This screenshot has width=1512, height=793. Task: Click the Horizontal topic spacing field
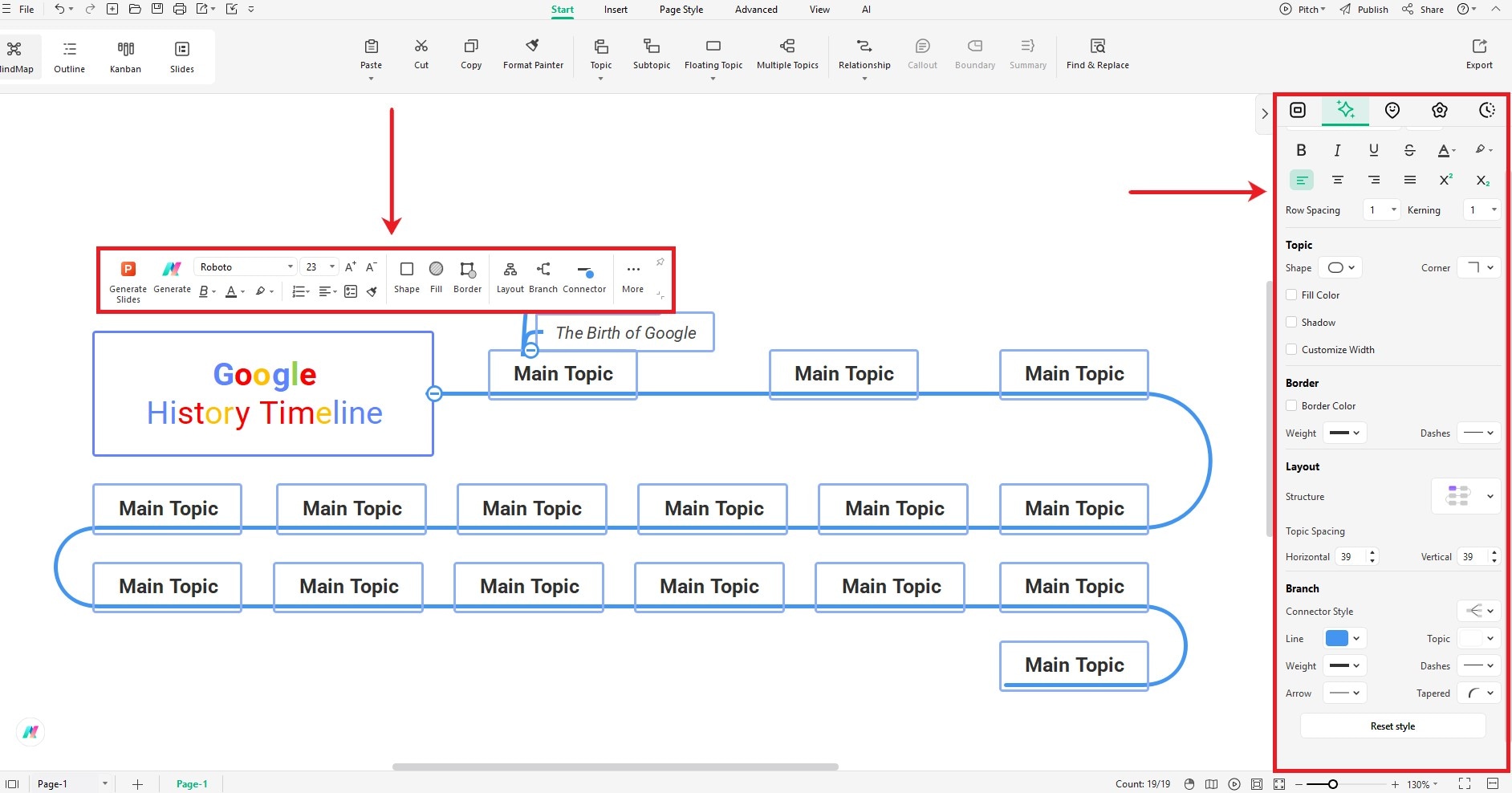[1356, 556]
